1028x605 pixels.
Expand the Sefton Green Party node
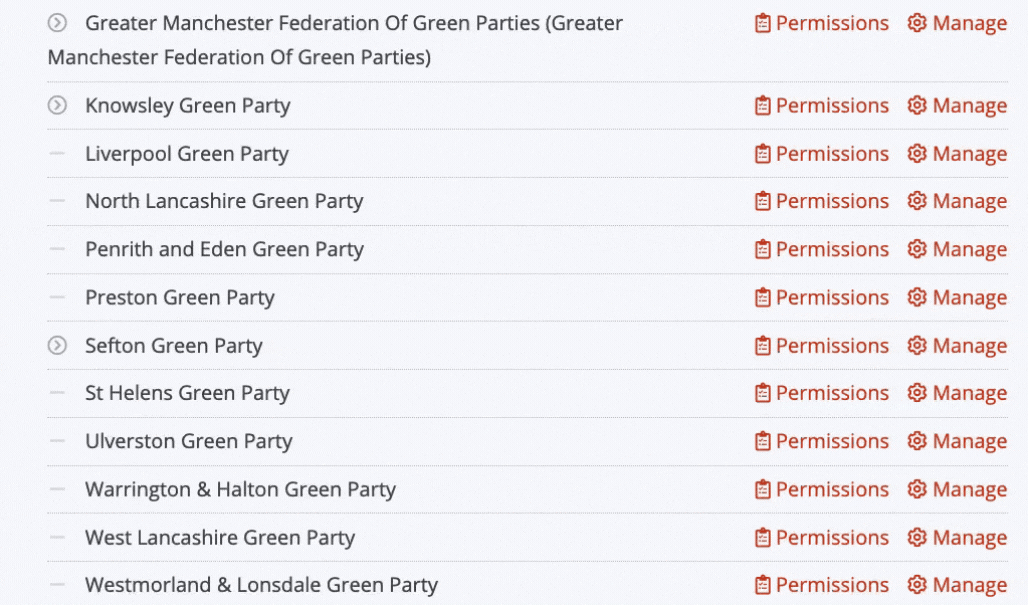pyautogui.click(x=58, y=345)
